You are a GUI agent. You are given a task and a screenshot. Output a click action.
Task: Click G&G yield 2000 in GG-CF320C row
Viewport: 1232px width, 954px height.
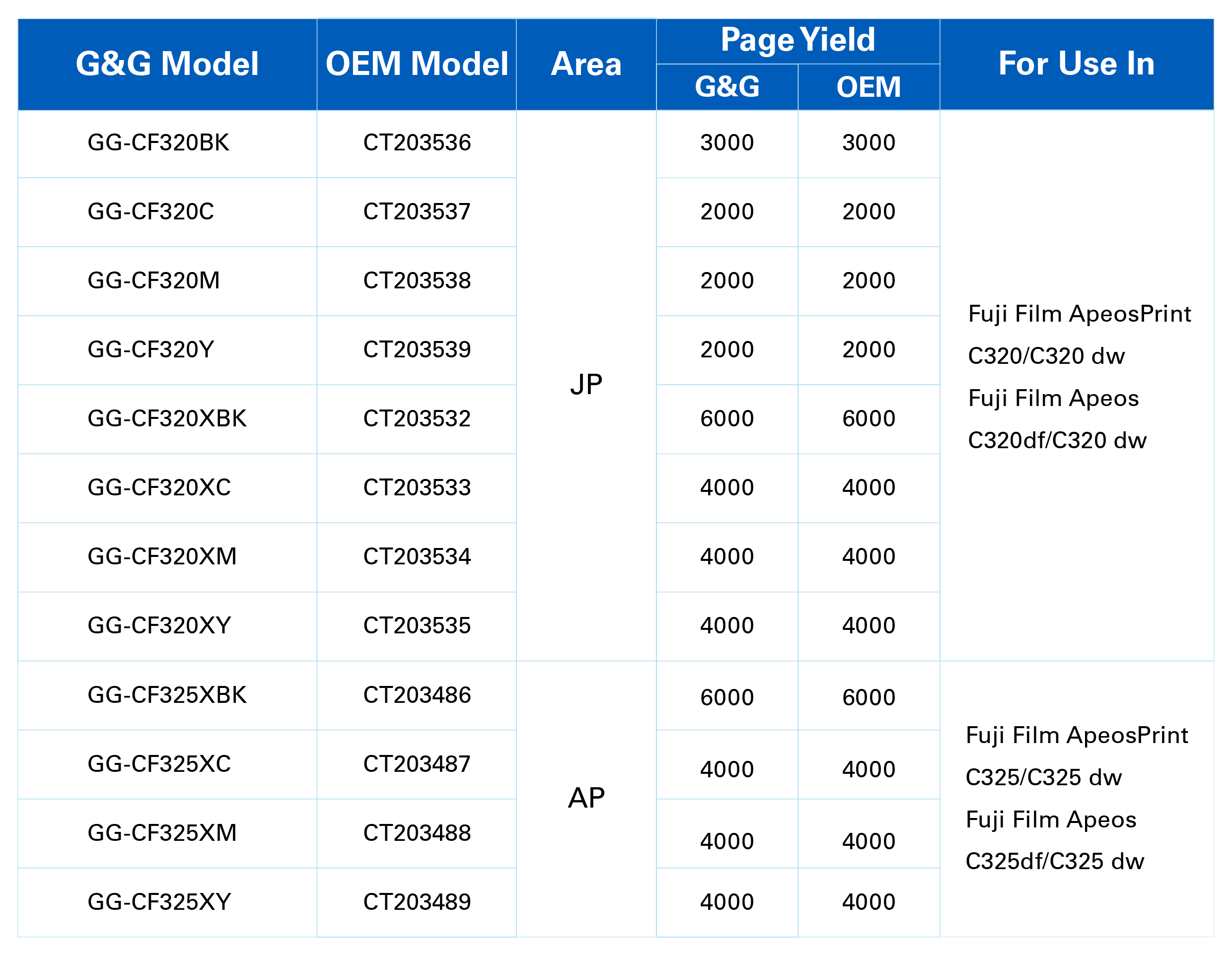pos(727,211)
